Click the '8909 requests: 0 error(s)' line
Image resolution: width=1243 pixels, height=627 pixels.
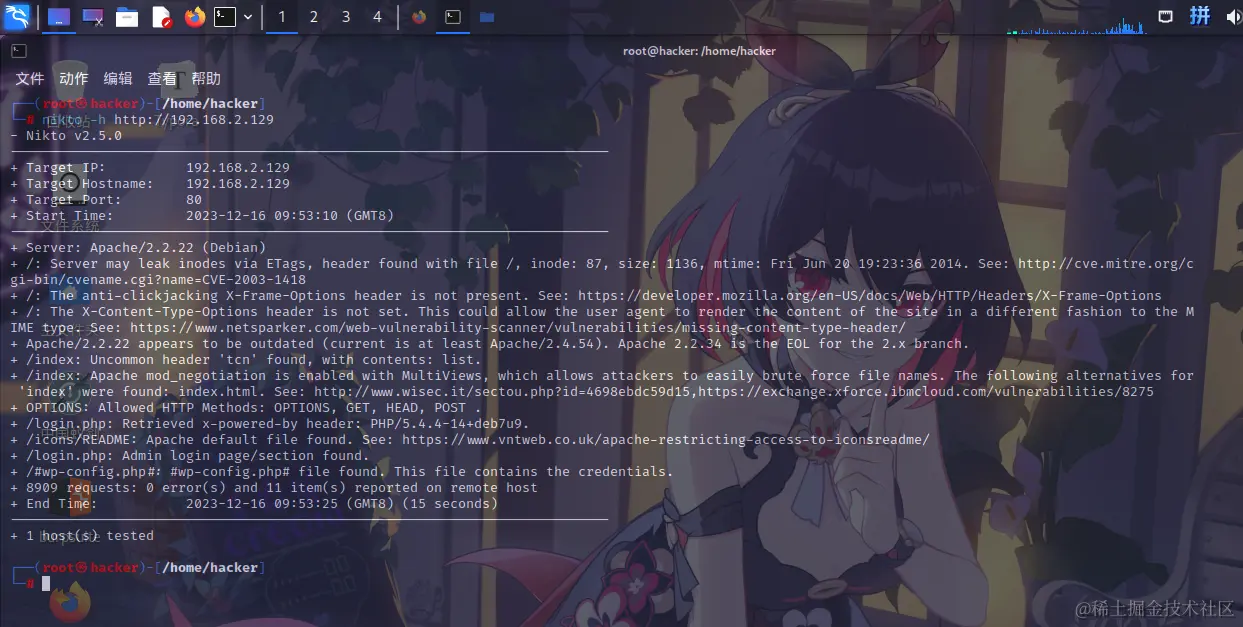coord(274,488)
